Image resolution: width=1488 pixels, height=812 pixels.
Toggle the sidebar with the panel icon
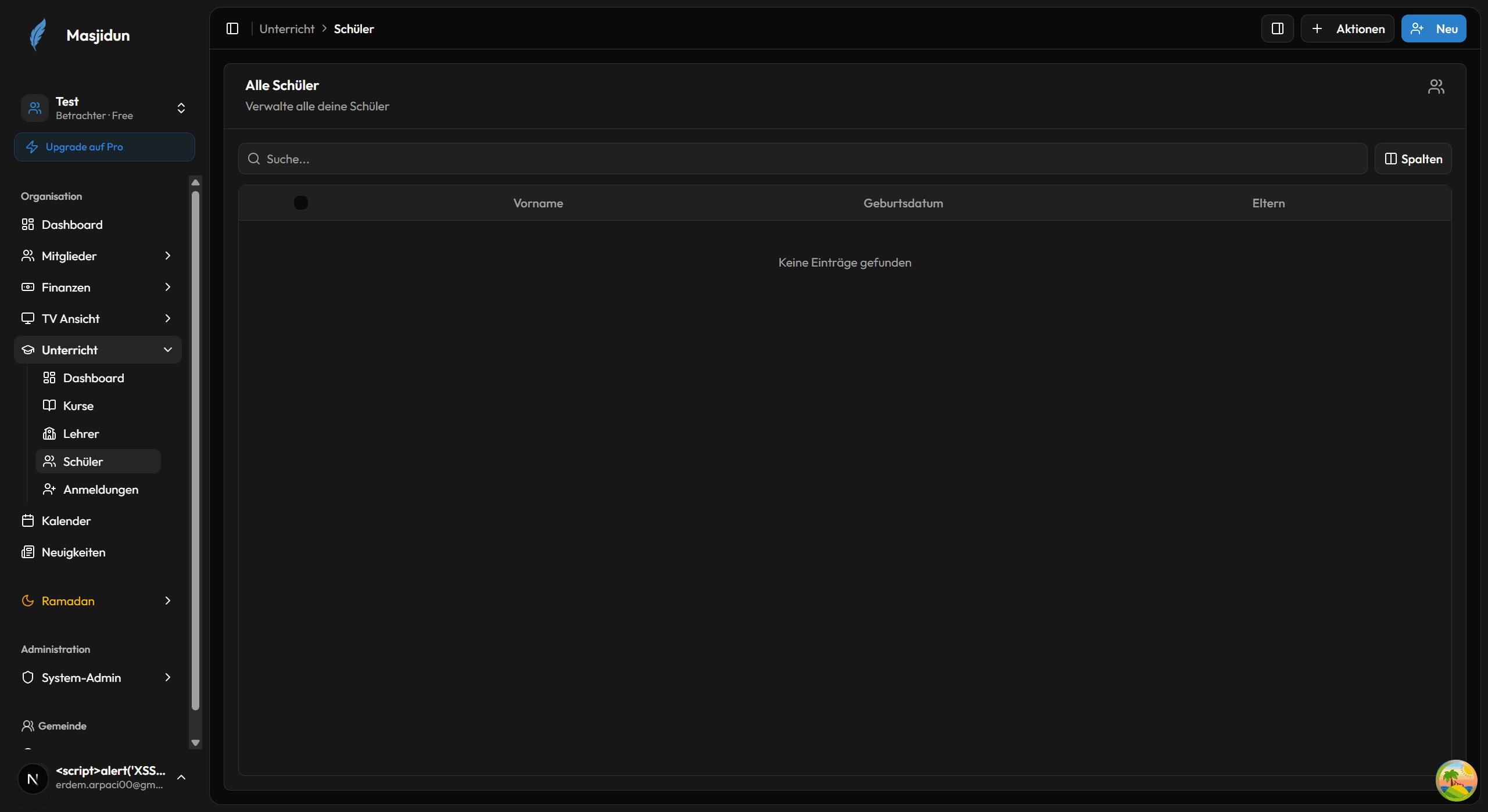pos(232,28)
